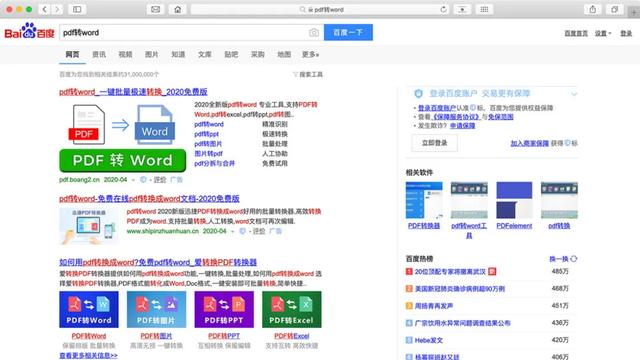Image resolution: width=640 pixels, height=360 pixels.
Task: Open the PDF转图片 tile image
Action: (156, 309)
